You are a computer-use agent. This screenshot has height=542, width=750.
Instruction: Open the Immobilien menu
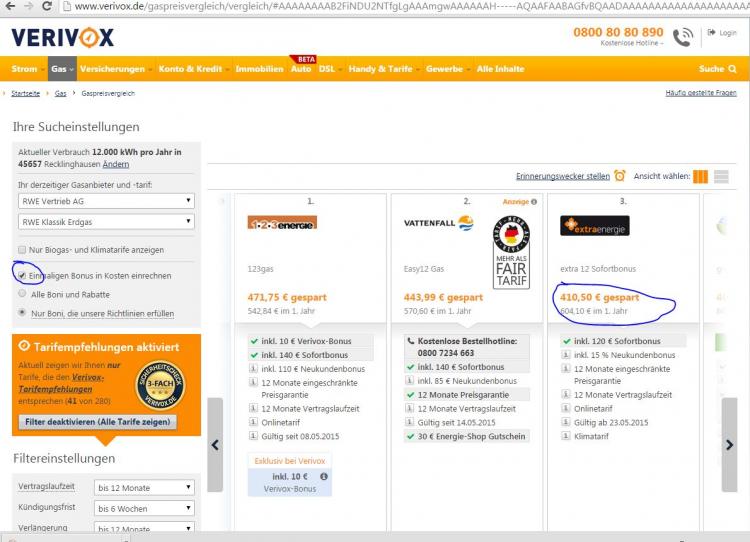pyautogui.click(x=259, y=69)
